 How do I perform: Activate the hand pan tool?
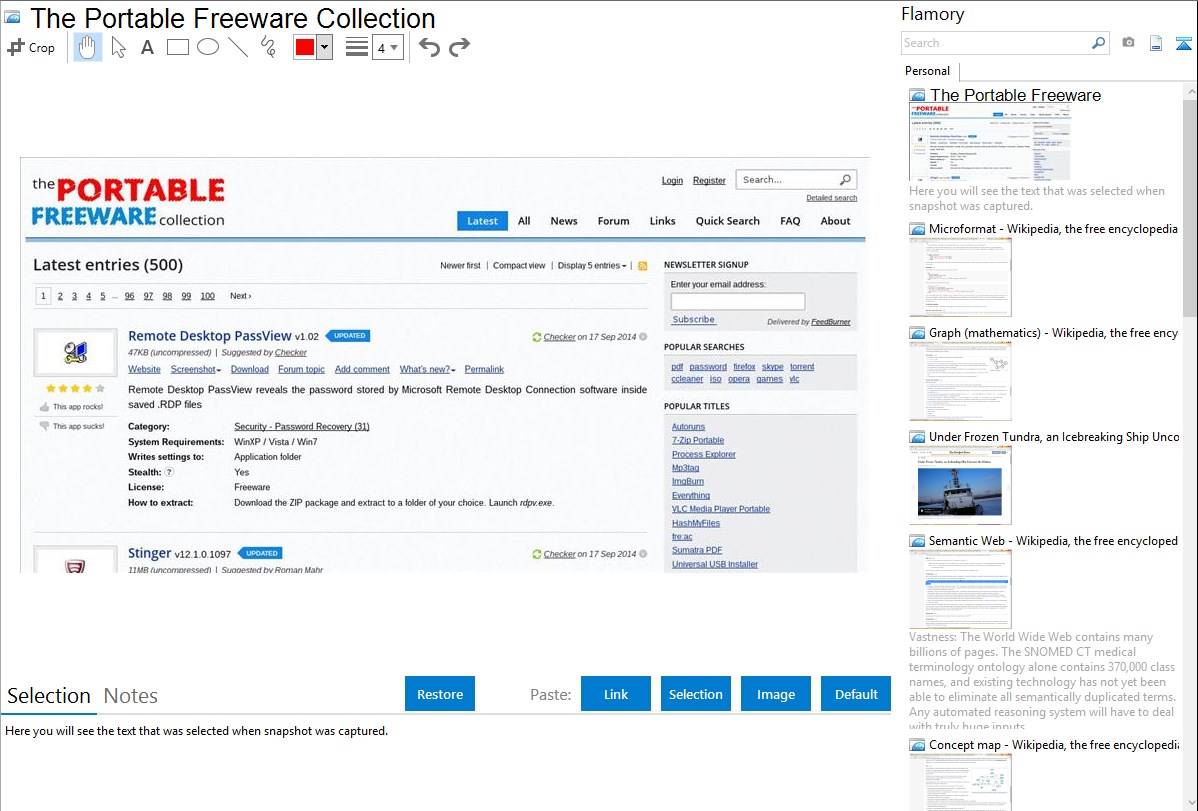pos(87,47)
